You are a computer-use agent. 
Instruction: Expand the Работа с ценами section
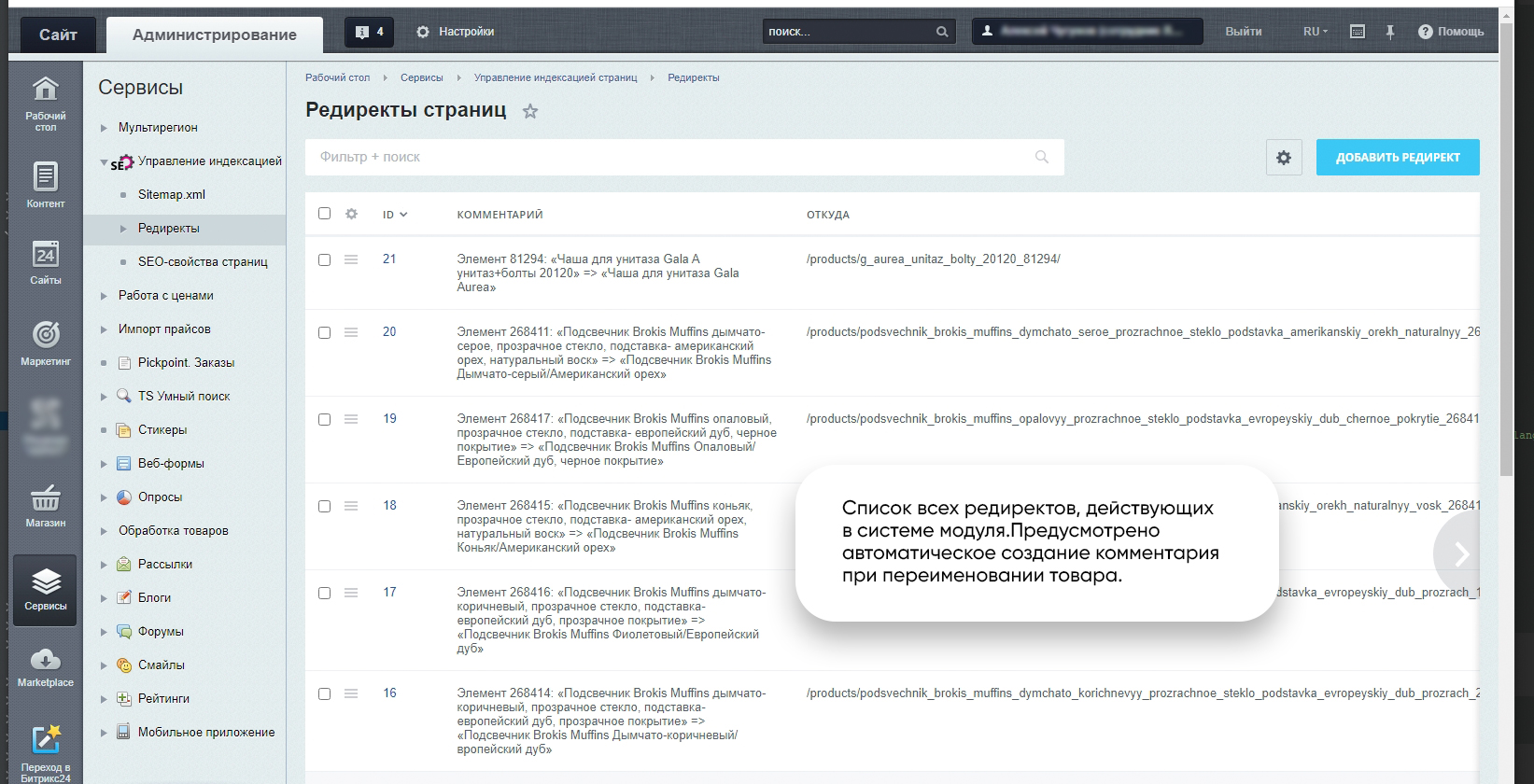[x=105, y=296]
